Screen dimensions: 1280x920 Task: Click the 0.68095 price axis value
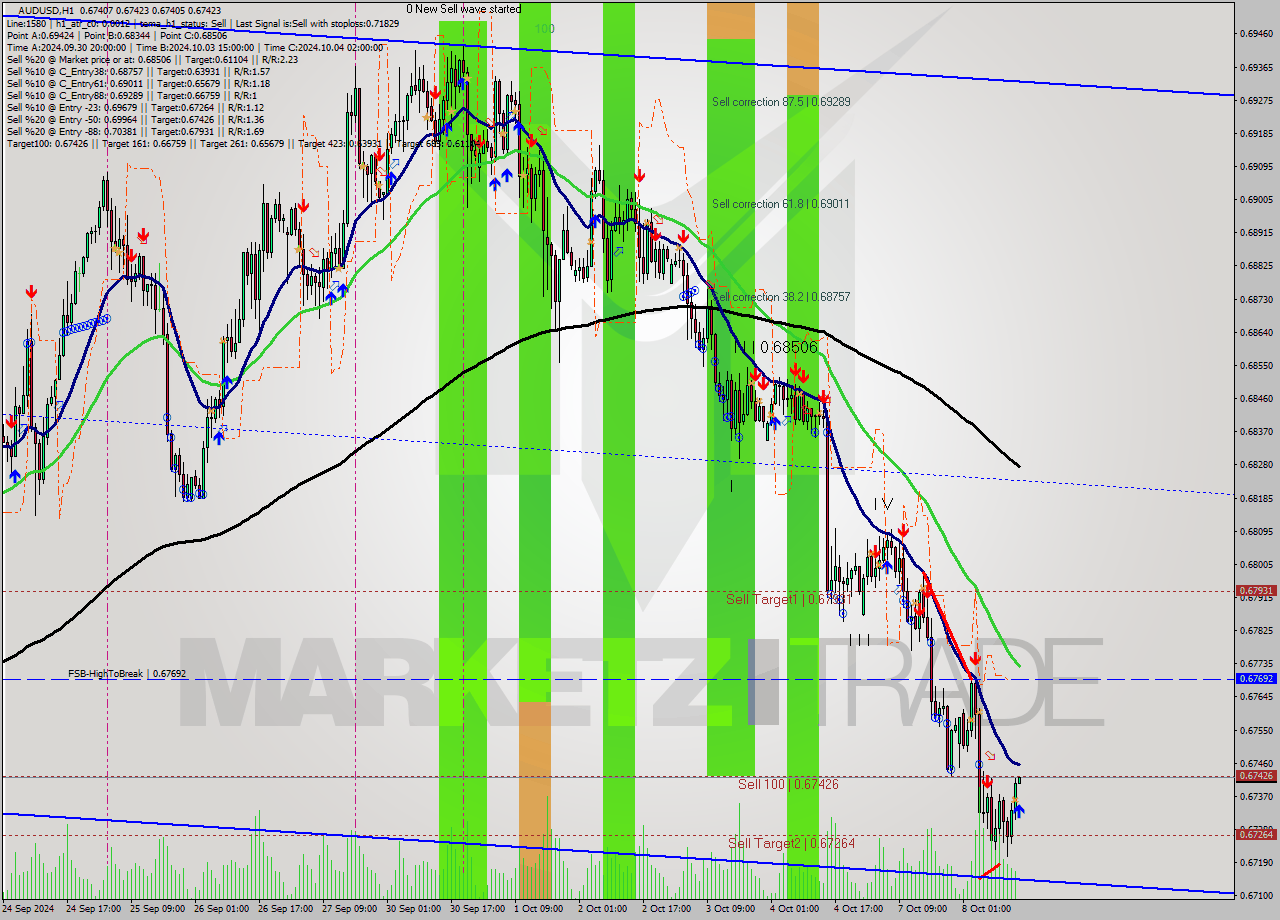pyautogui.click(x=1256, y=531)
